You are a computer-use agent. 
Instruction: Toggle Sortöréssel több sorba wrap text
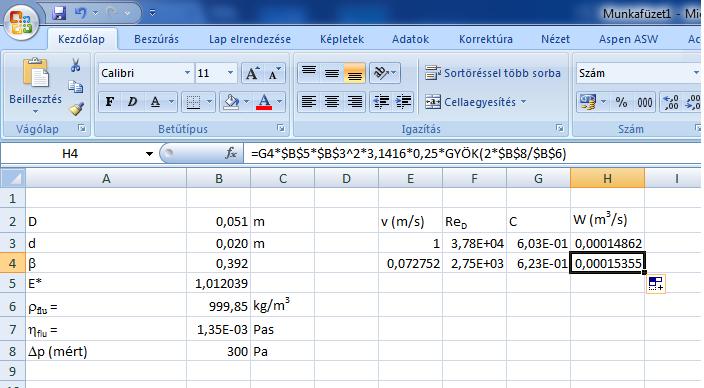[493, 73]
